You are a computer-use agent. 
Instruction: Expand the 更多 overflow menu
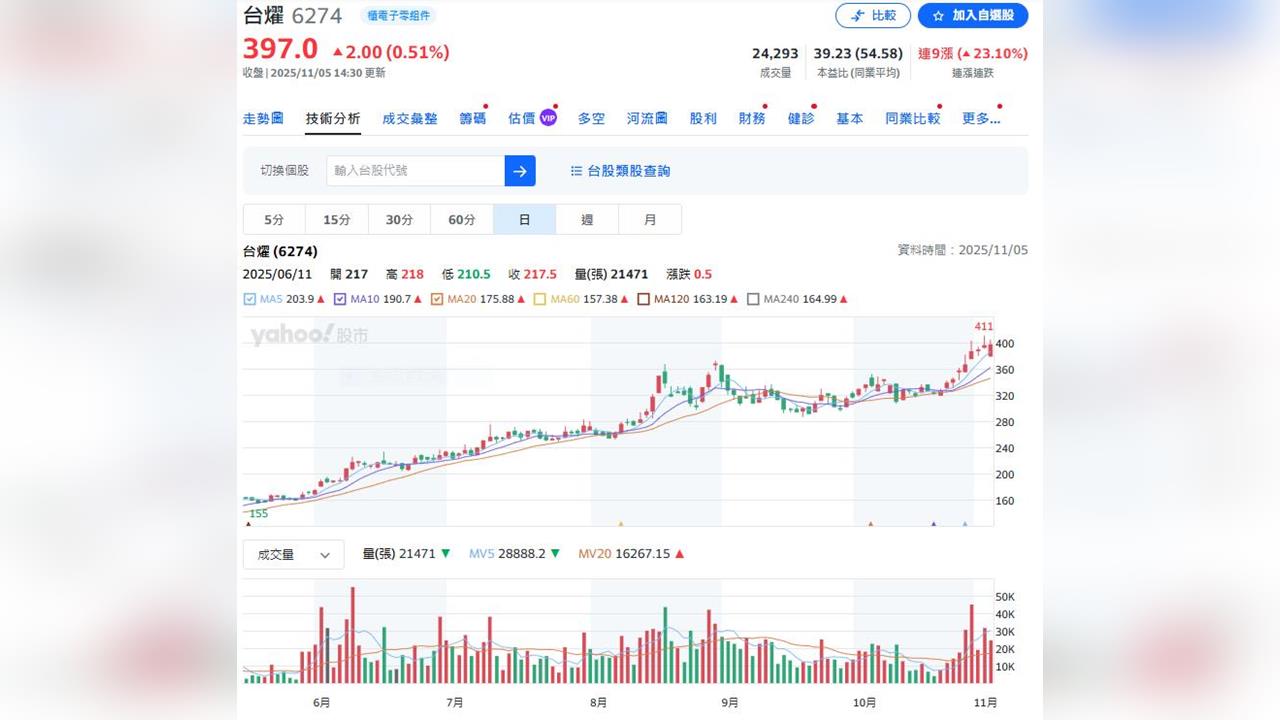980,117
